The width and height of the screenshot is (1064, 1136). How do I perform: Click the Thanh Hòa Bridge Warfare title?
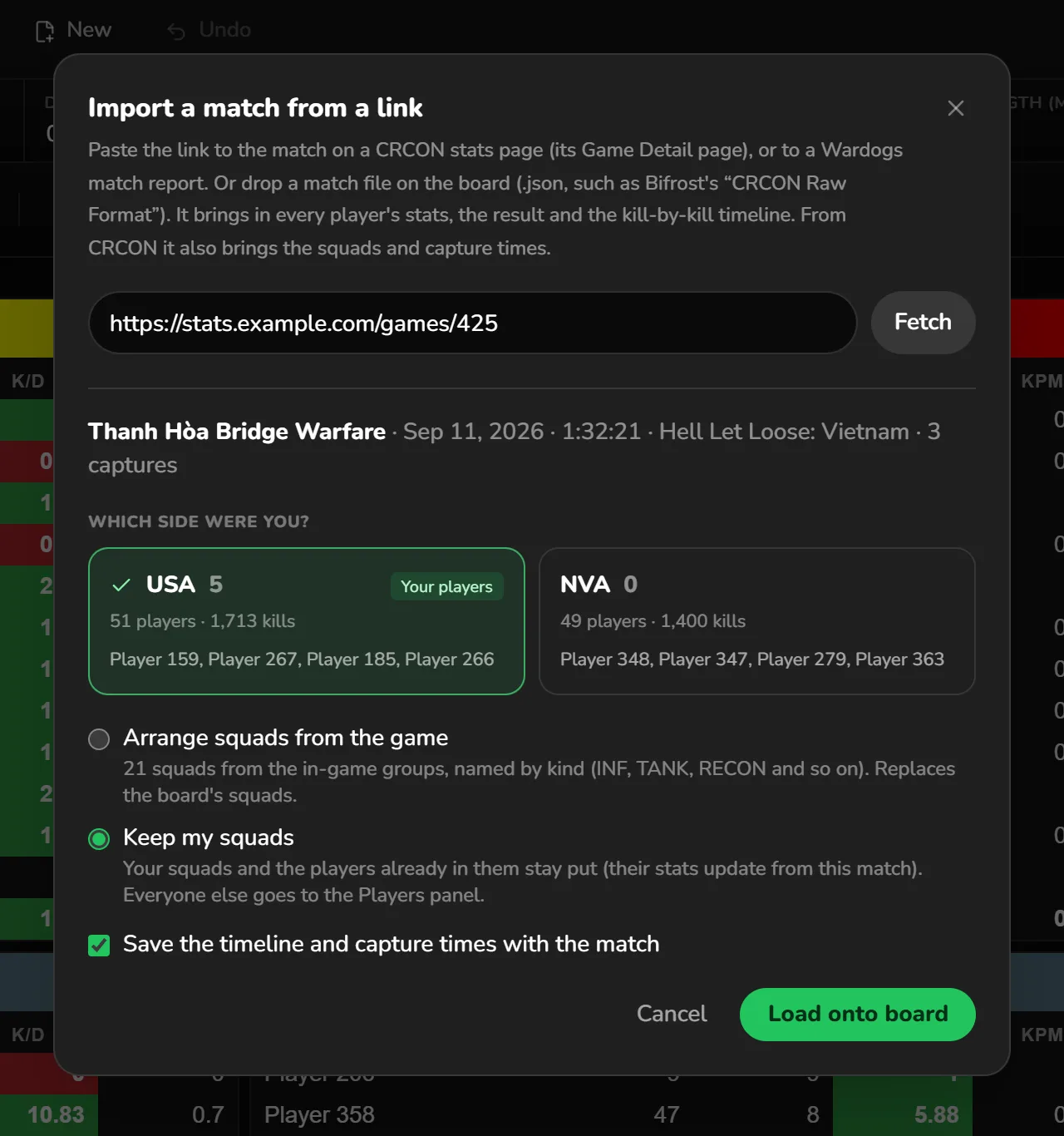pyautogui.click(x=237, y=431)
